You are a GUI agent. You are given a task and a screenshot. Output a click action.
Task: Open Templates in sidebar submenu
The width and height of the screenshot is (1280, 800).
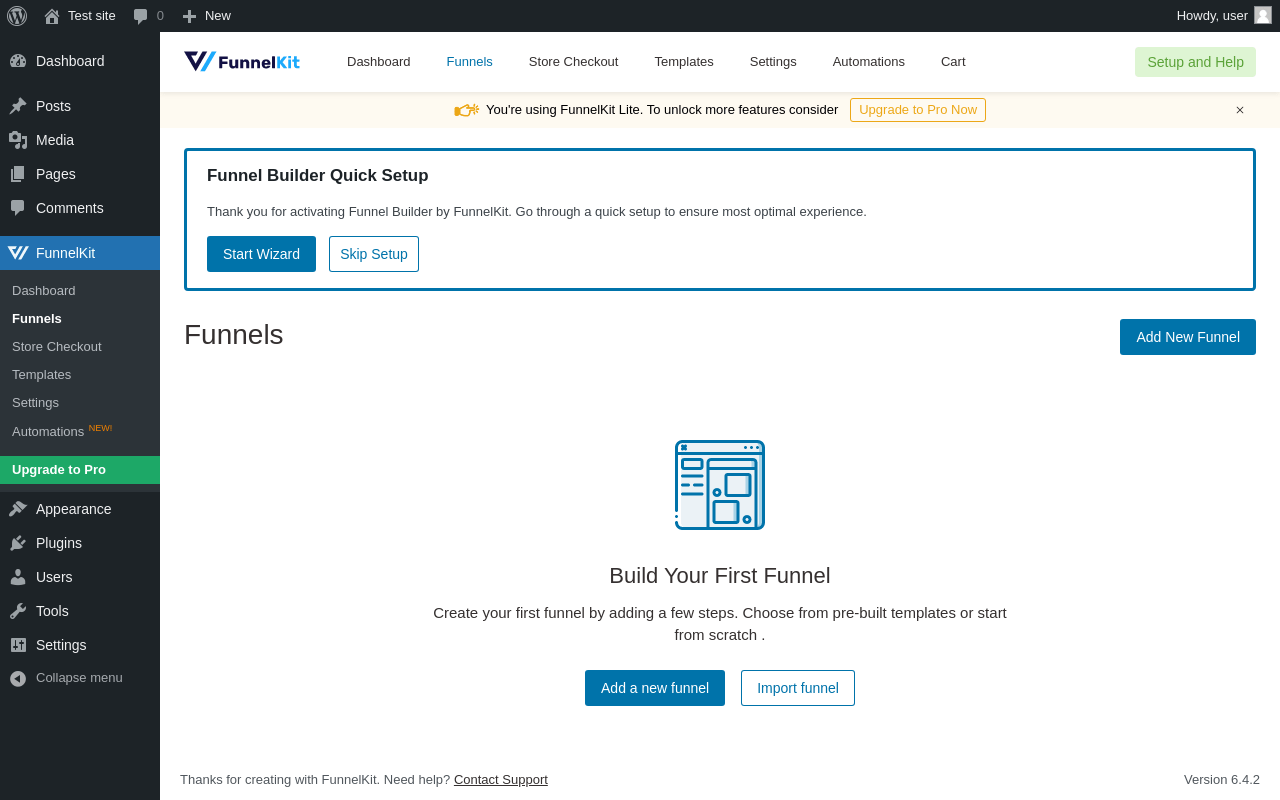[x=80, y=375]
